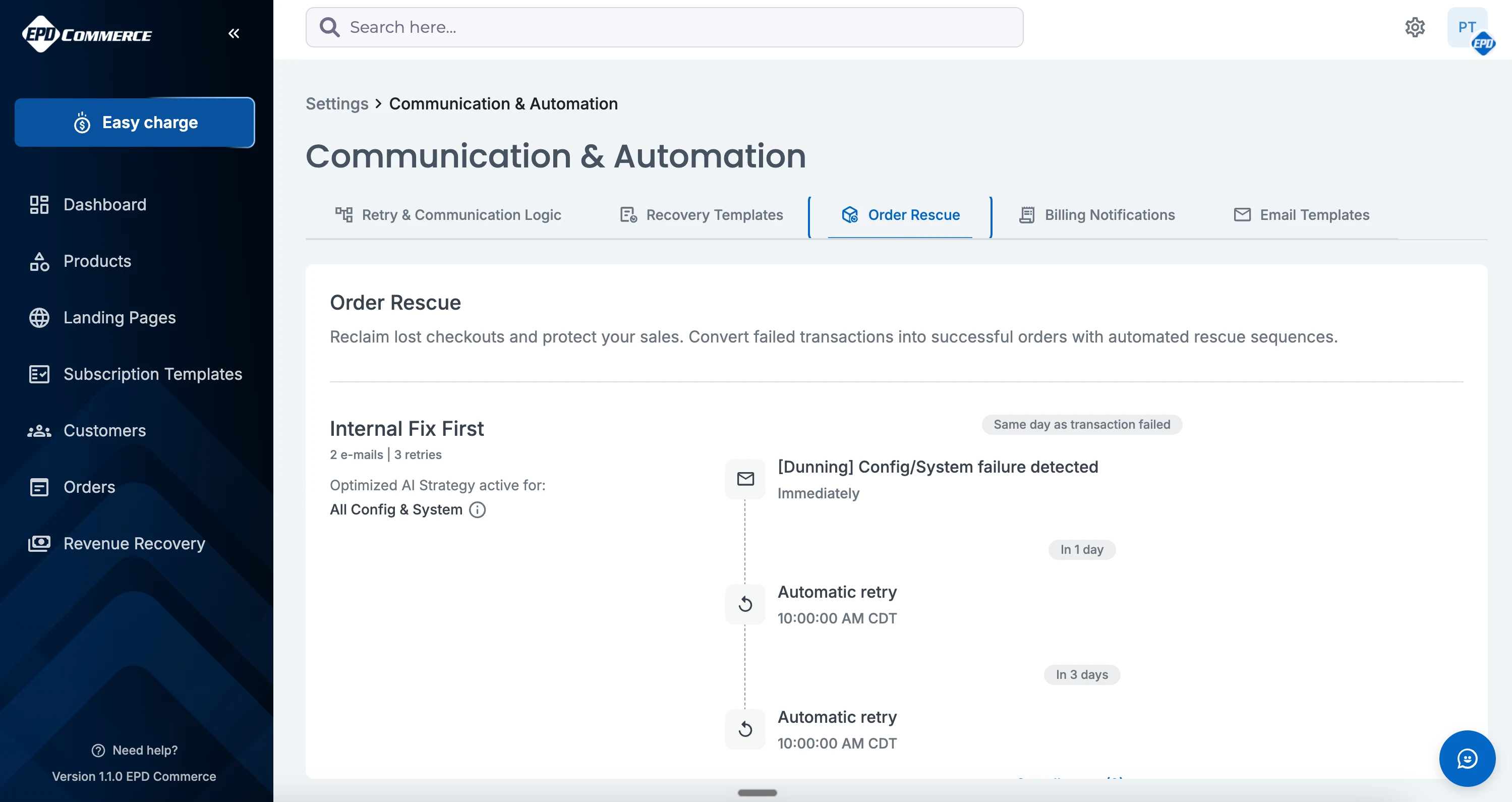
Task: Click the Easy charge button
Action: pos(135,123)
